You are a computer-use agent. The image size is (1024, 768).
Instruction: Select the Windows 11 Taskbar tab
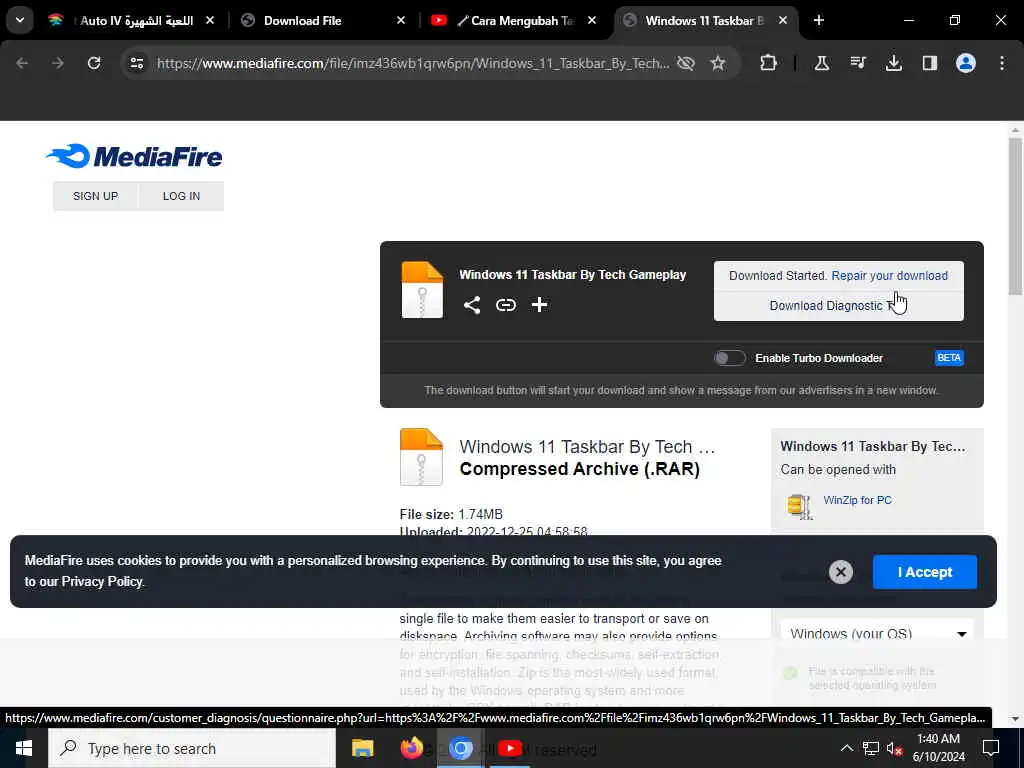pos(705,21)
